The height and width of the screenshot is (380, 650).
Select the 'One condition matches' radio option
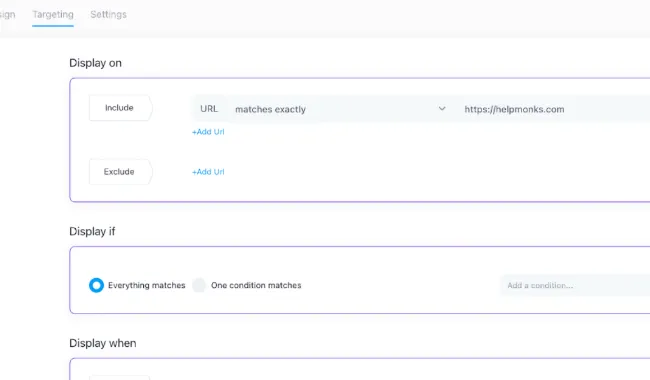199,285
